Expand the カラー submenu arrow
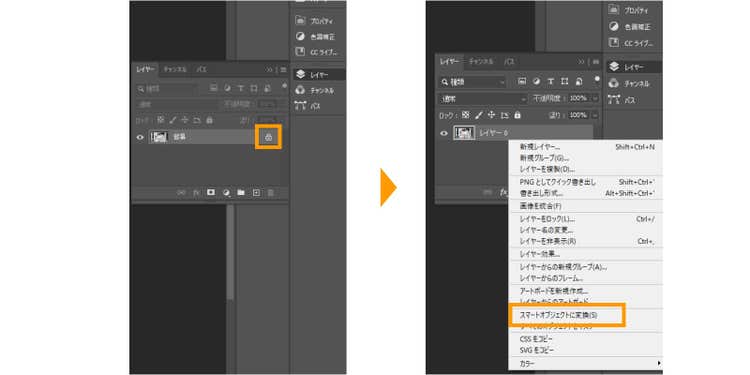Viewport: 750px width, 375px height. click(659, 364)
